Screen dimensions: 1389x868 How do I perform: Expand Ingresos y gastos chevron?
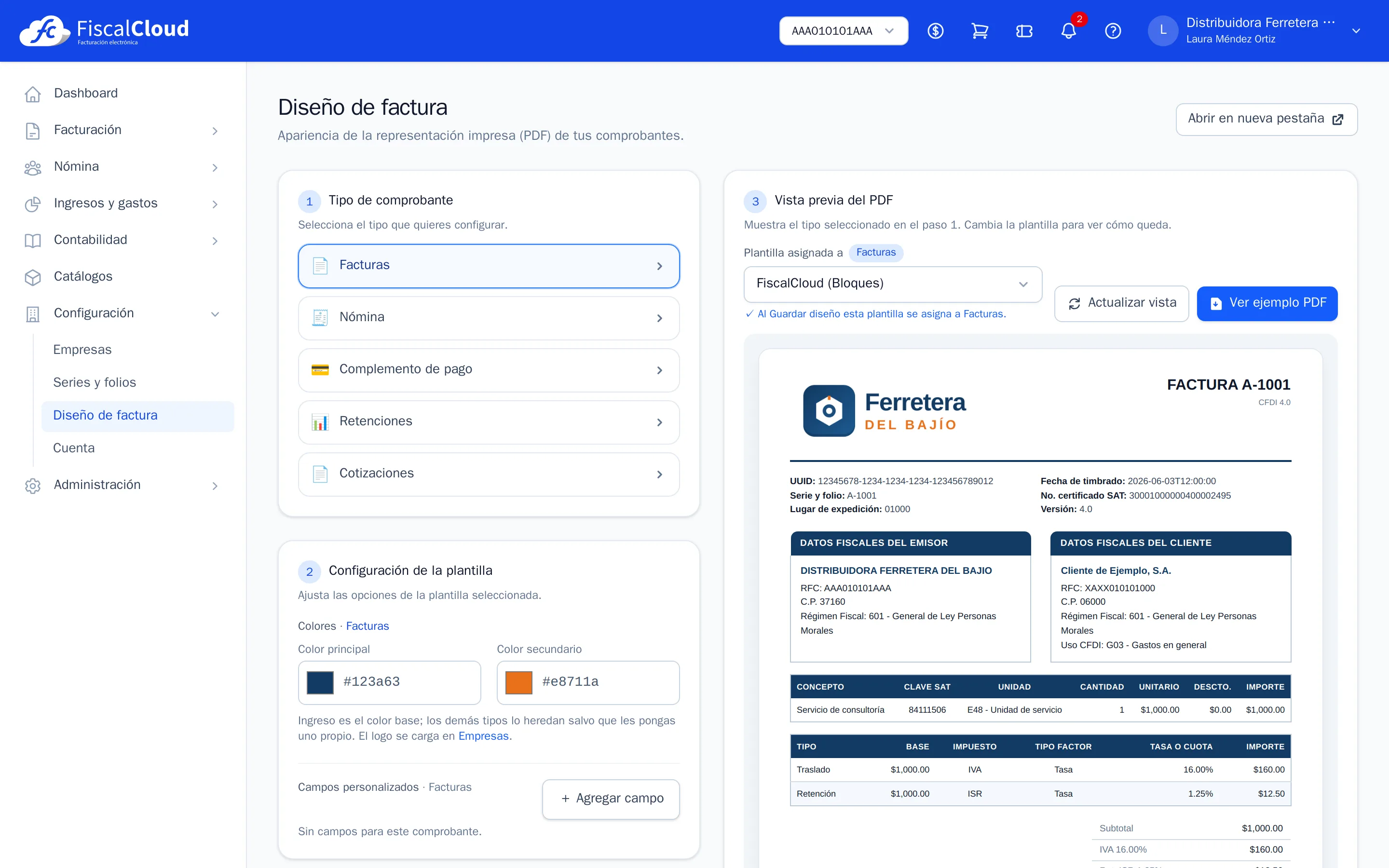coord(215,204)
